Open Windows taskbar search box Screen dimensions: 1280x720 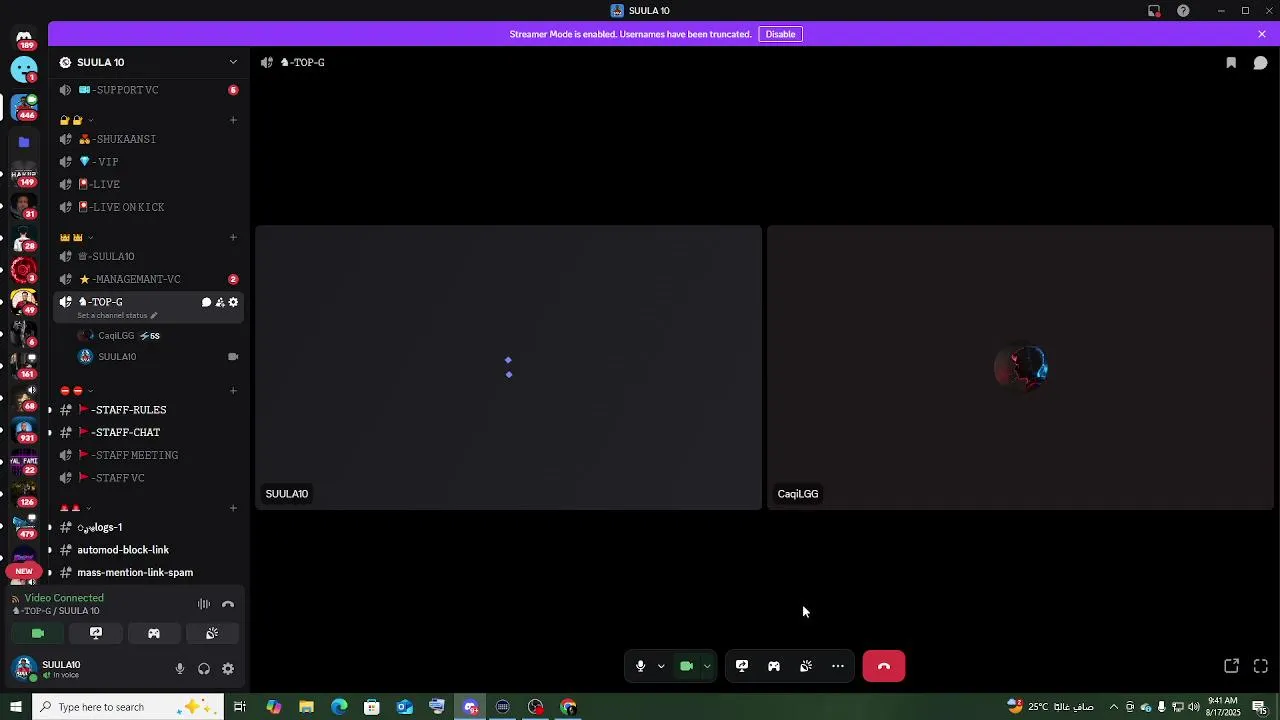[128, 707]
